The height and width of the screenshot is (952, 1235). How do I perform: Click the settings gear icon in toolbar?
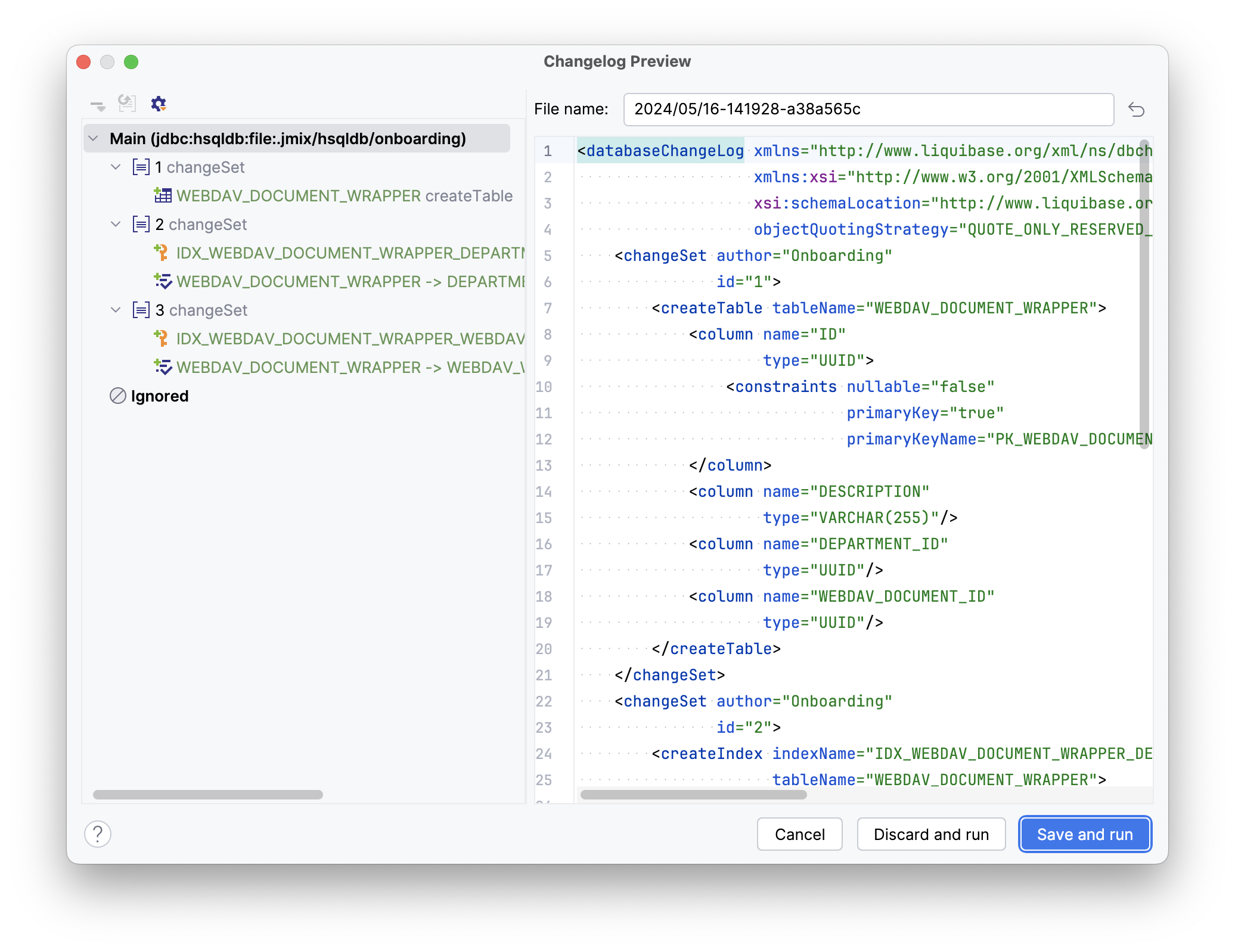coord(158,104)
